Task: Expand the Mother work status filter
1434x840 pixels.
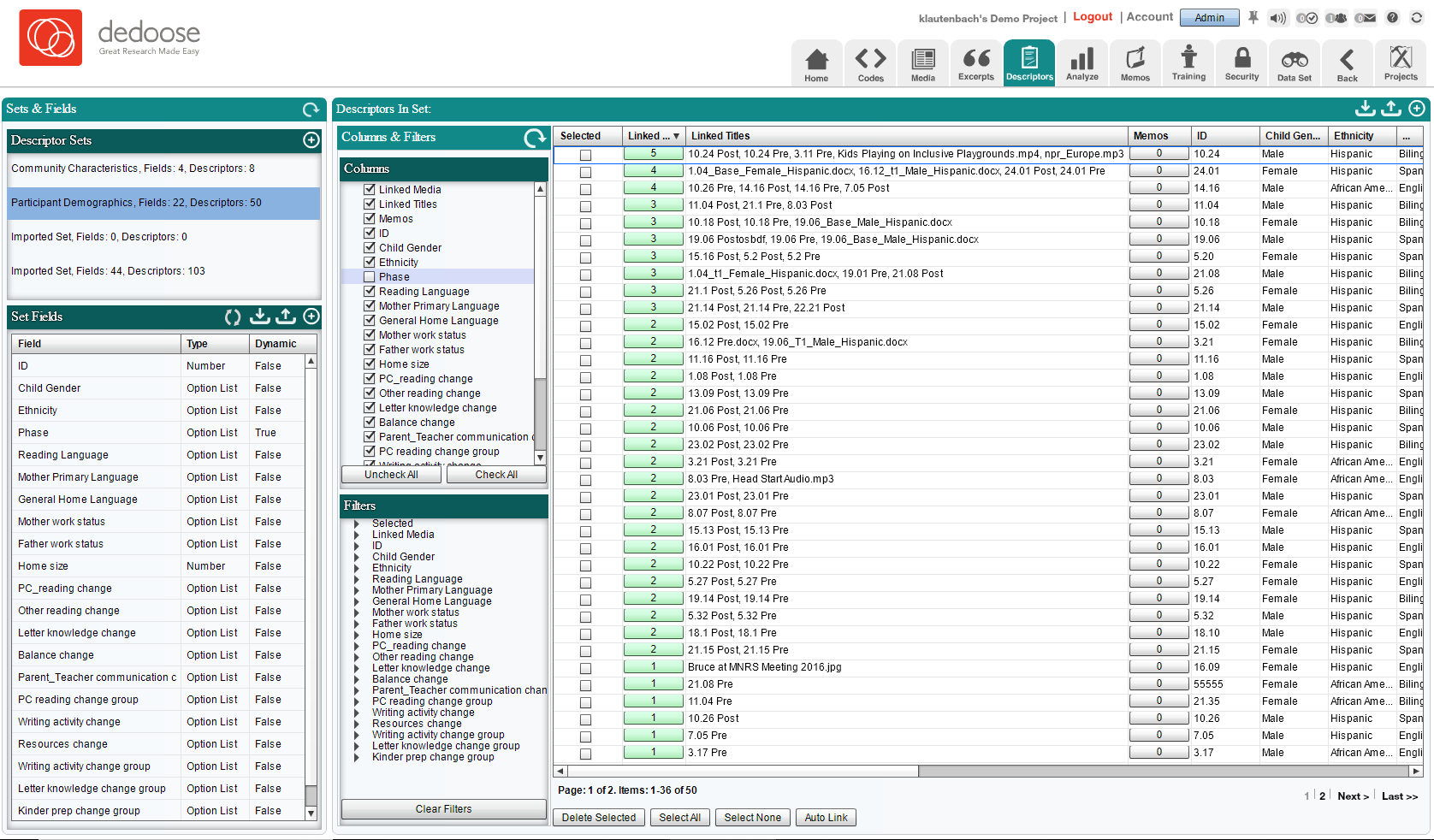Action: pos(357,612)
